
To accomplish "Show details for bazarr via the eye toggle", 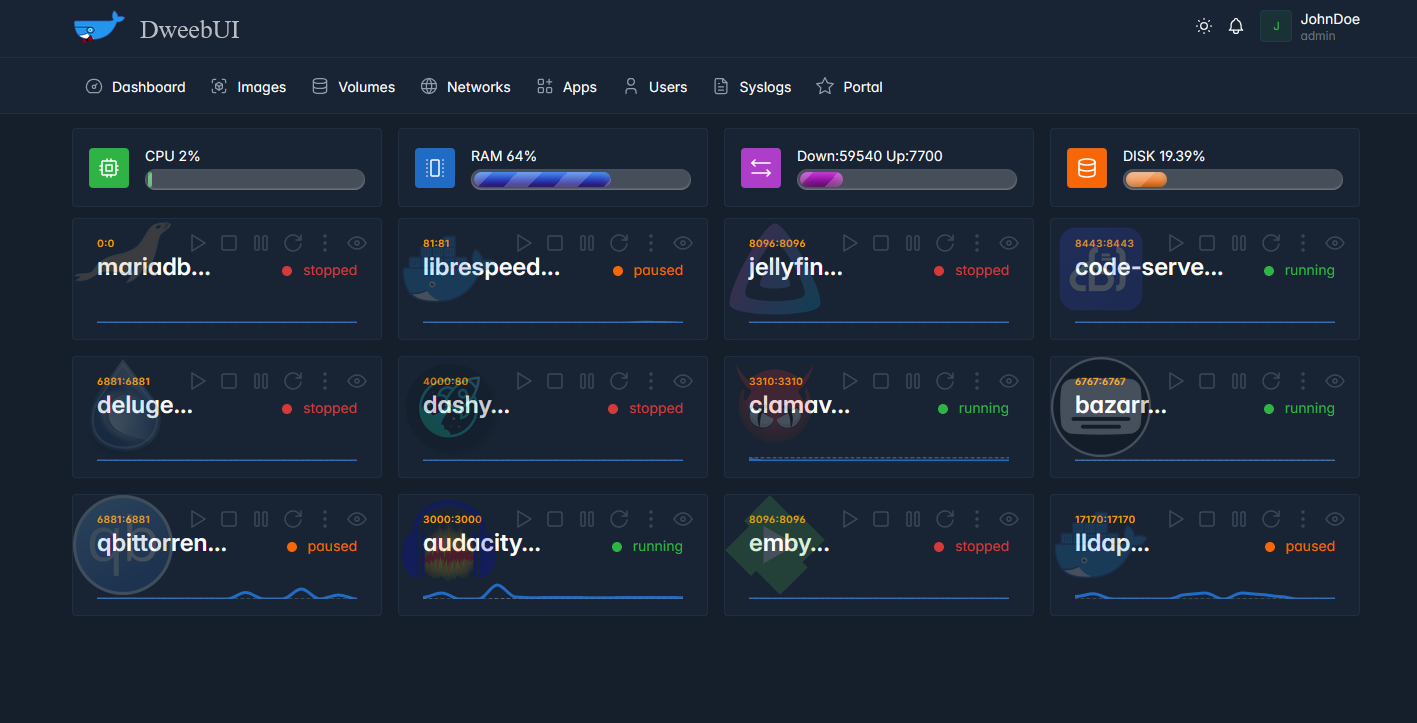I will 1334,380.
